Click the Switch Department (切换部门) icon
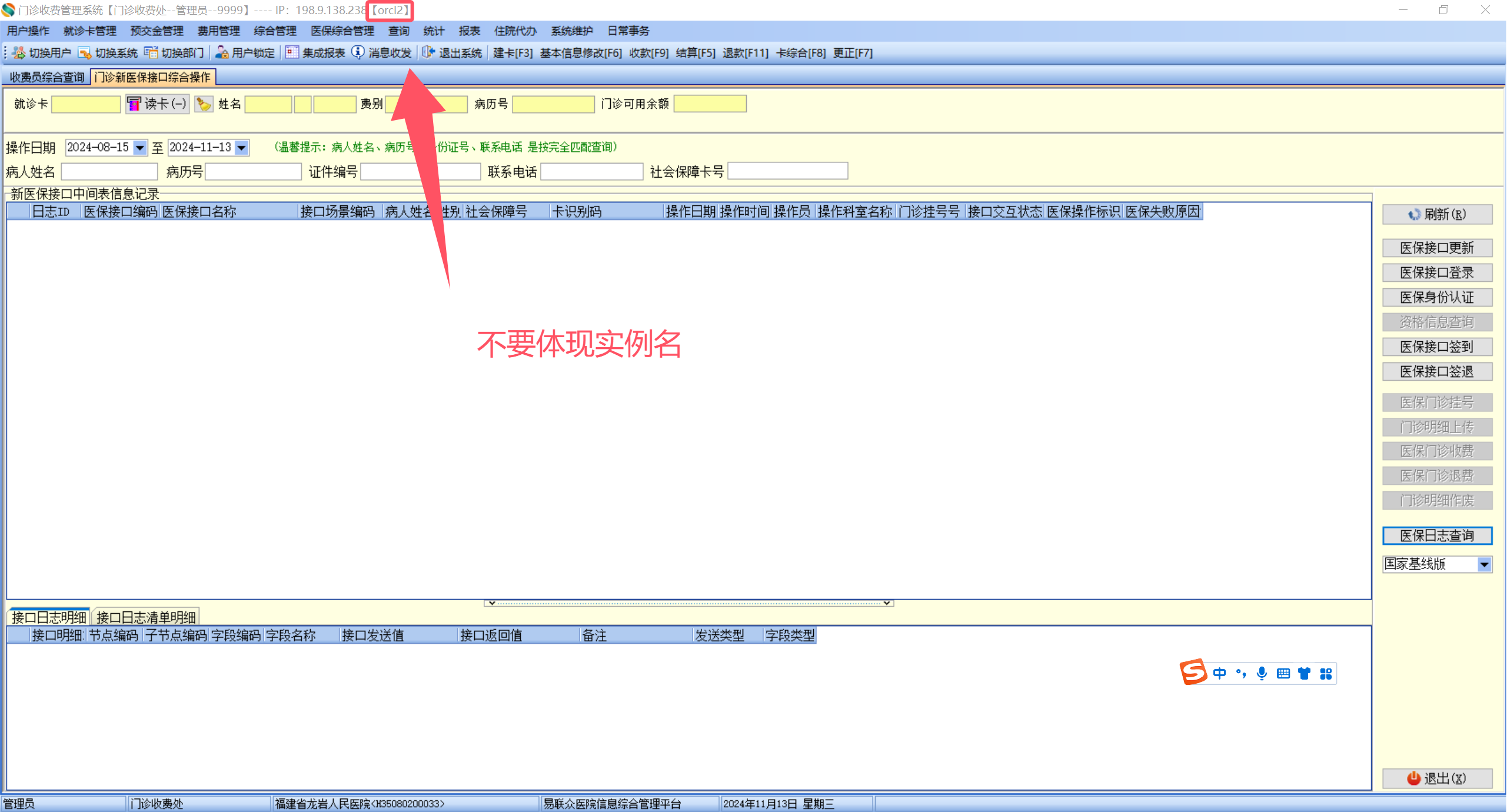1507x812 pixels. (151, 53)
